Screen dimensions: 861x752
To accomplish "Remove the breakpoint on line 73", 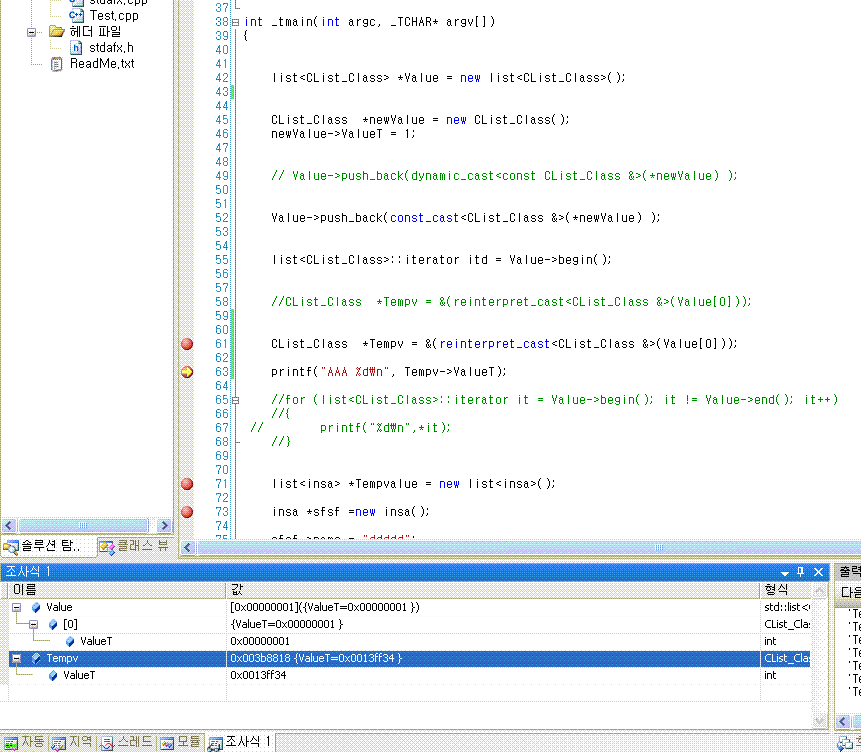I will click(186, 512).
